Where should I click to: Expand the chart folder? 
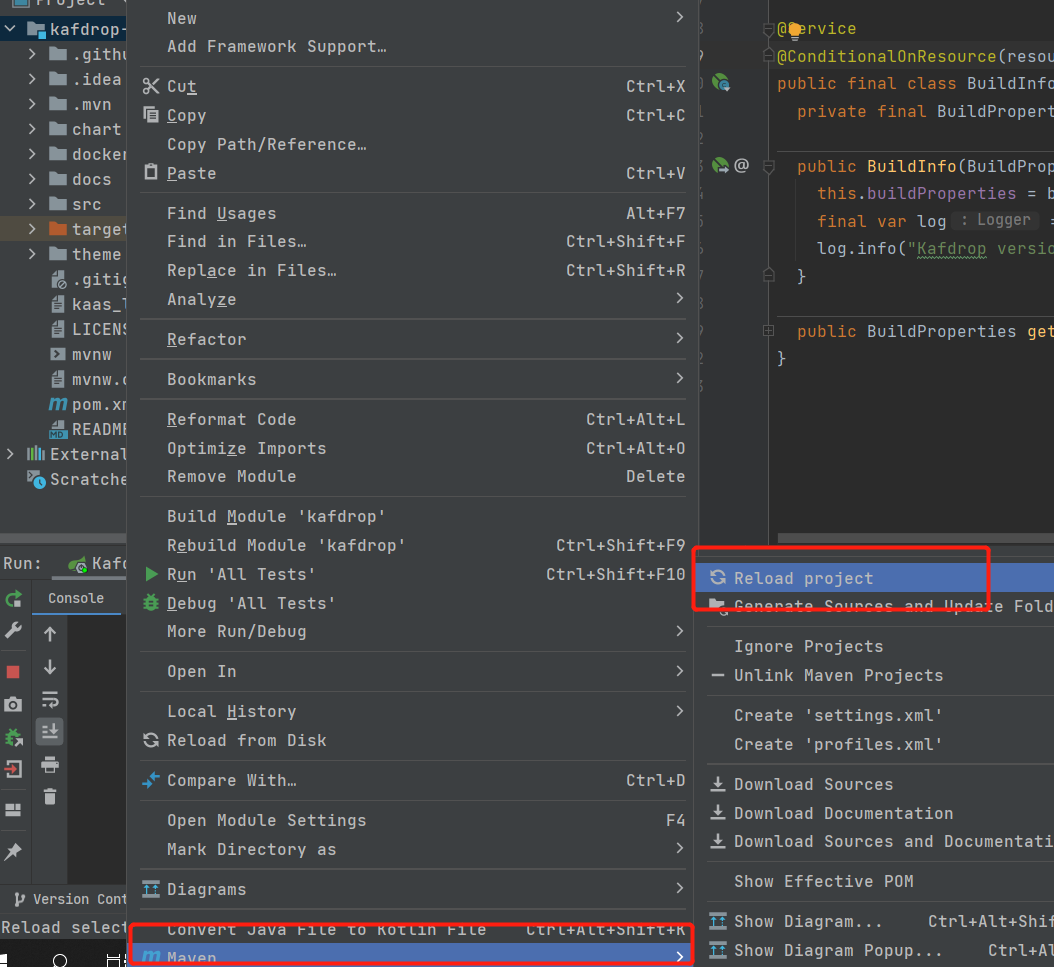32,129
